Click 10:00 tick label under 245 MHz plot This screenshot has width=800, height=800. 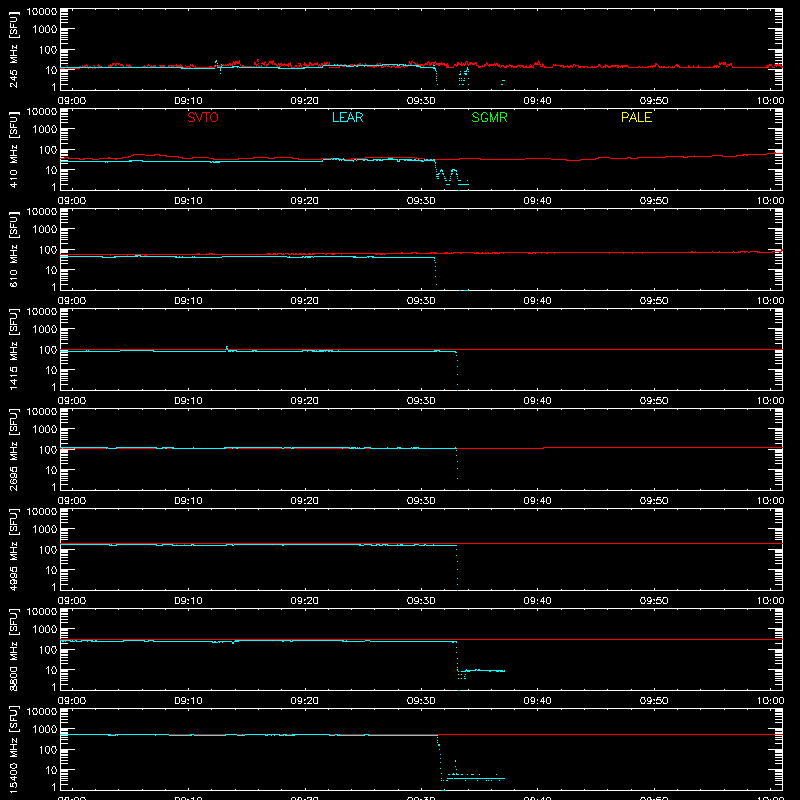(x=770, y=101)
